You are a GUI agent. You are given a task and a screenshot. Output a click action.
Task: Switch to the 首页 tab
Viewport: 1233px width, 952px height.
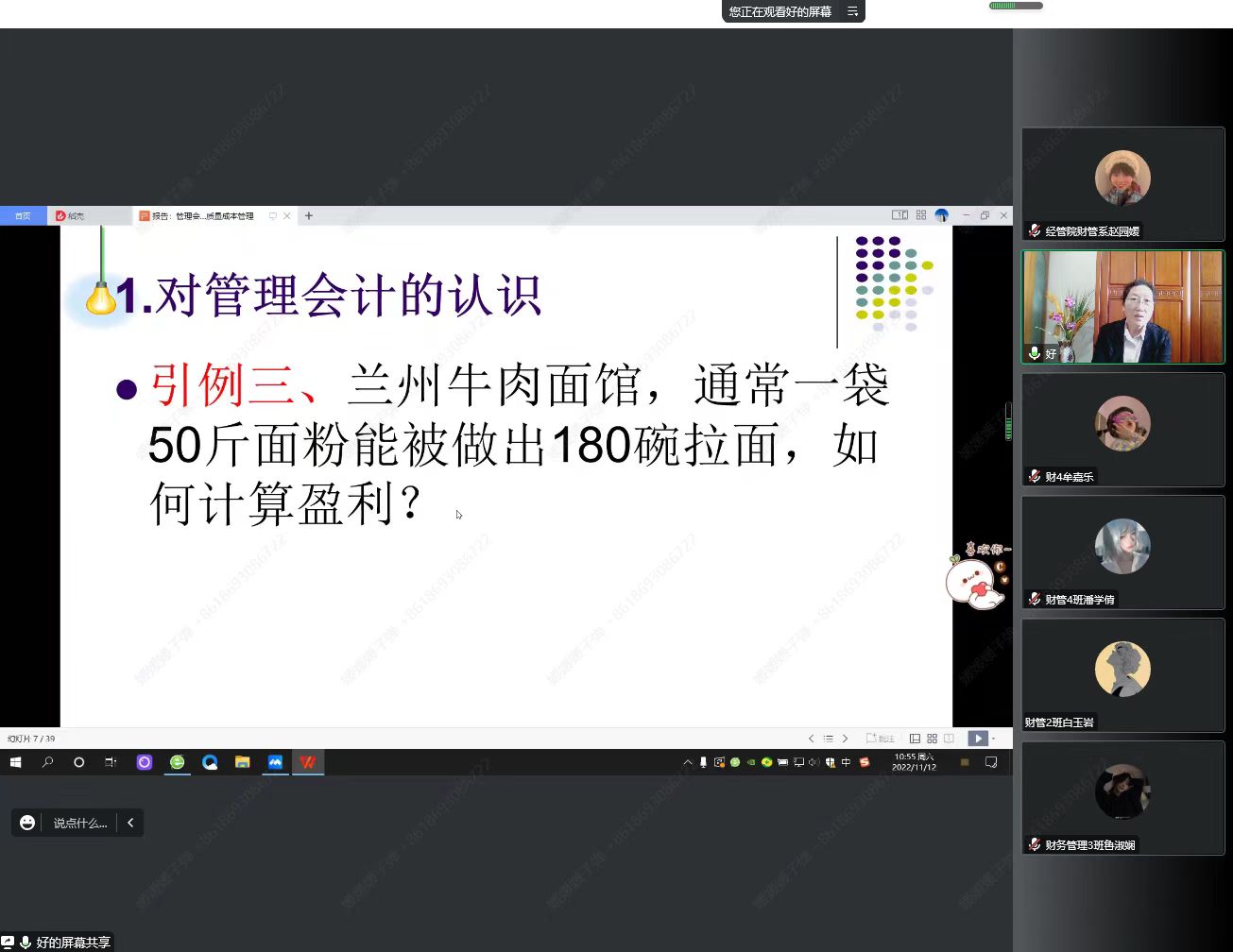(23, 215)
